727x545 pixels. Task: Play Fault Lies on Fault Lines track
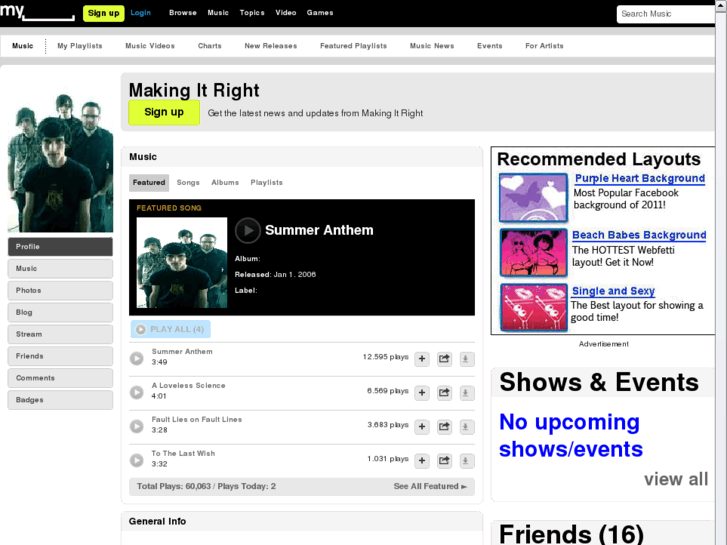[136, 426]
